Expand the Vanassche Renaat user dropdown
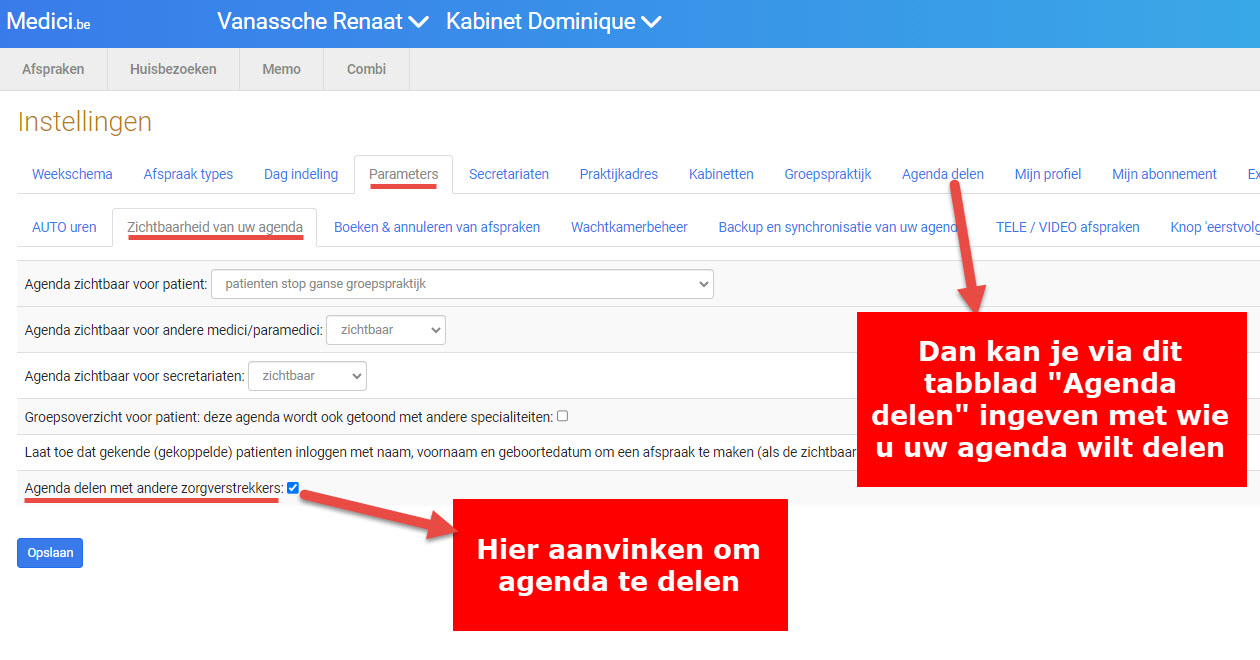Screen dimensions: 1260x660 [322, 22]
